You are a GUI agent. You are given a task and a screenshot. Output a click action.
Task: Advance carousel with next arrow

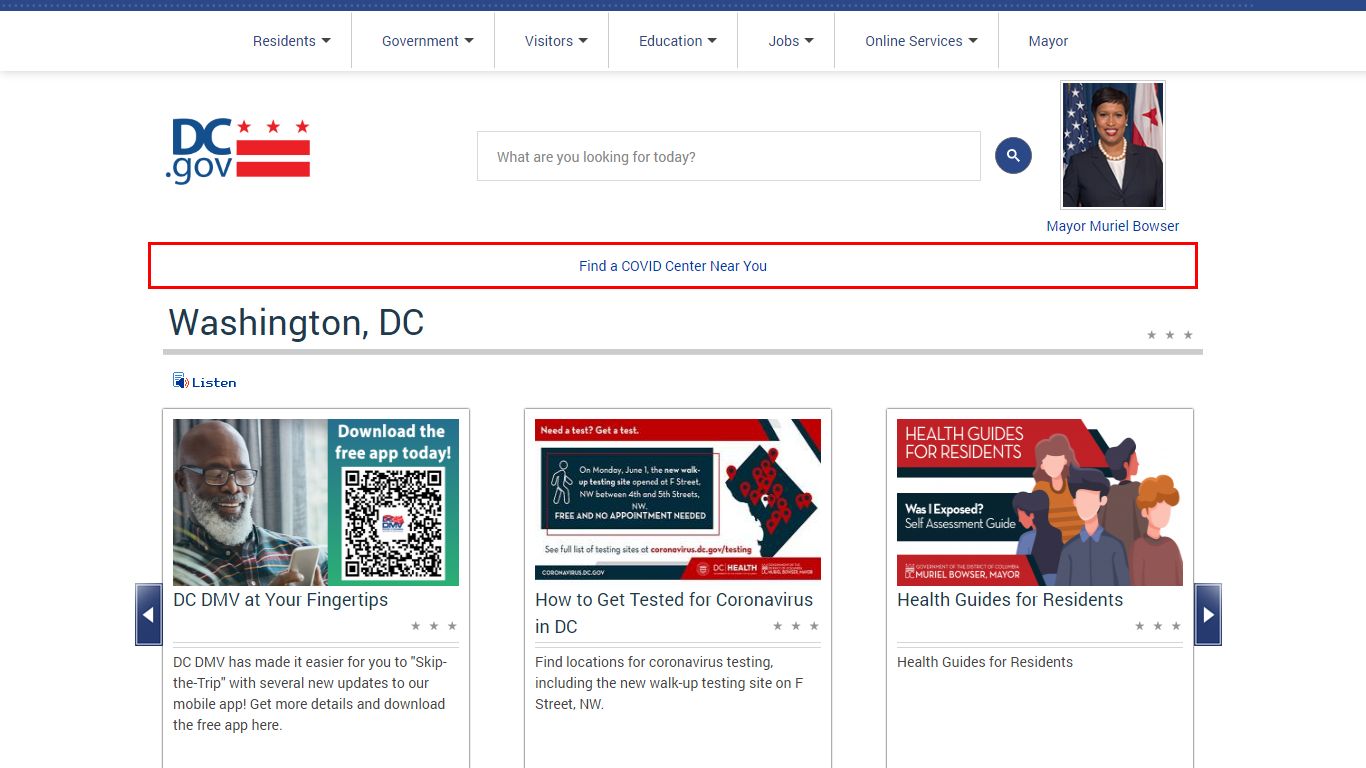(x=1208, y=615)
